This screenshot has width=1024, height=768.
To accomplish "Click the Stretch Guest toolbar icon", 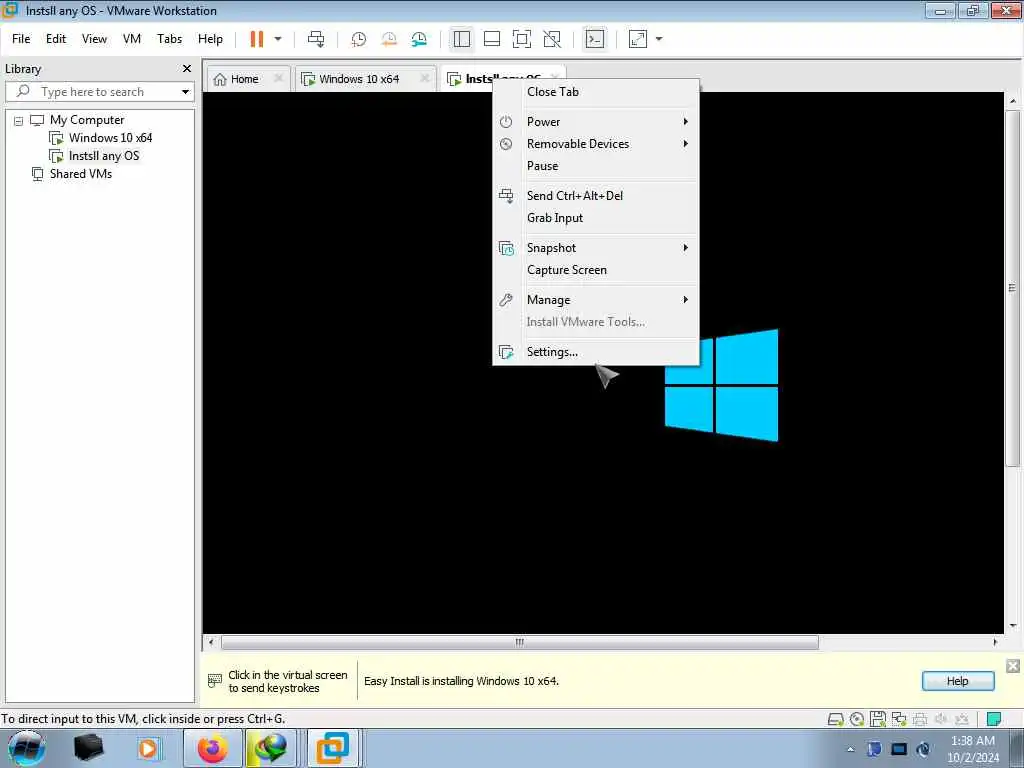I will (x=638, y=39).
